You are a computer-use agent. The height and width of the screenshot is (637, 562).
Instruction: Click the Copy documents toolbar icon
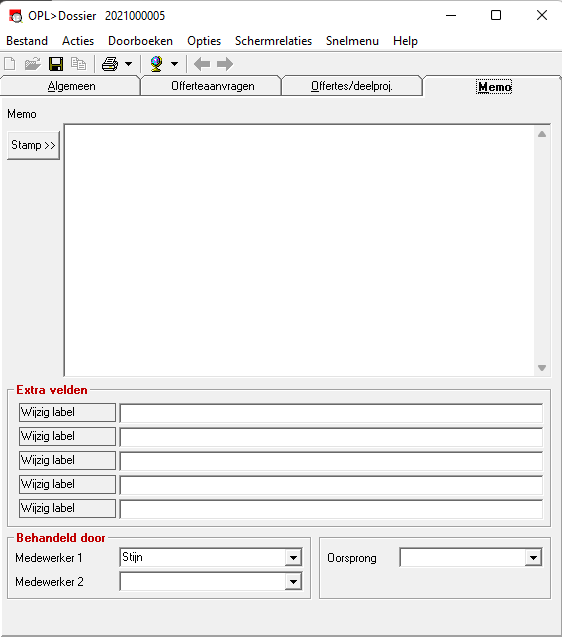pyautogui.click(x=78, y=64)
